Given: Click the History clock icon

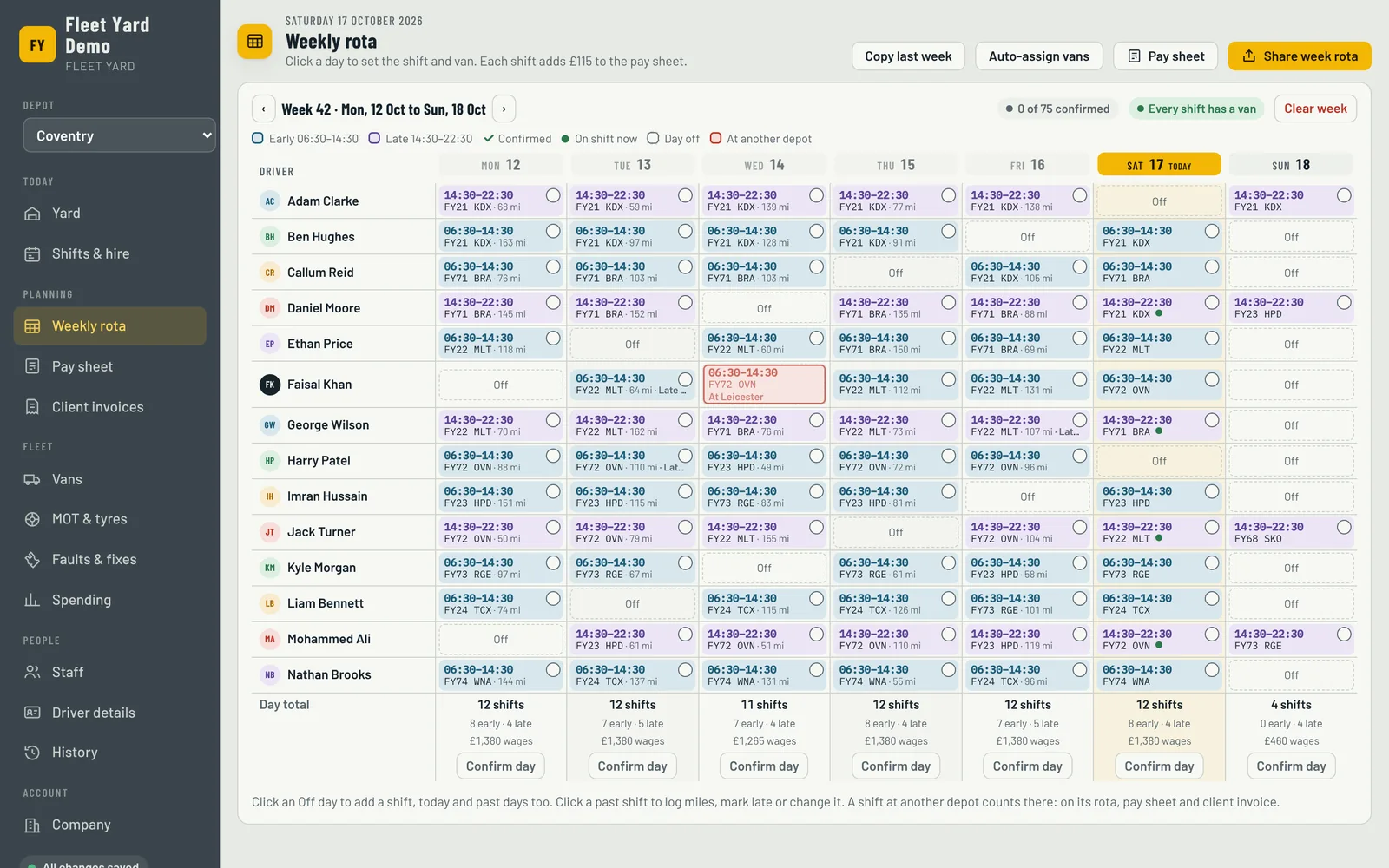Looking at the screenshot, I should (x=32, y=753).
